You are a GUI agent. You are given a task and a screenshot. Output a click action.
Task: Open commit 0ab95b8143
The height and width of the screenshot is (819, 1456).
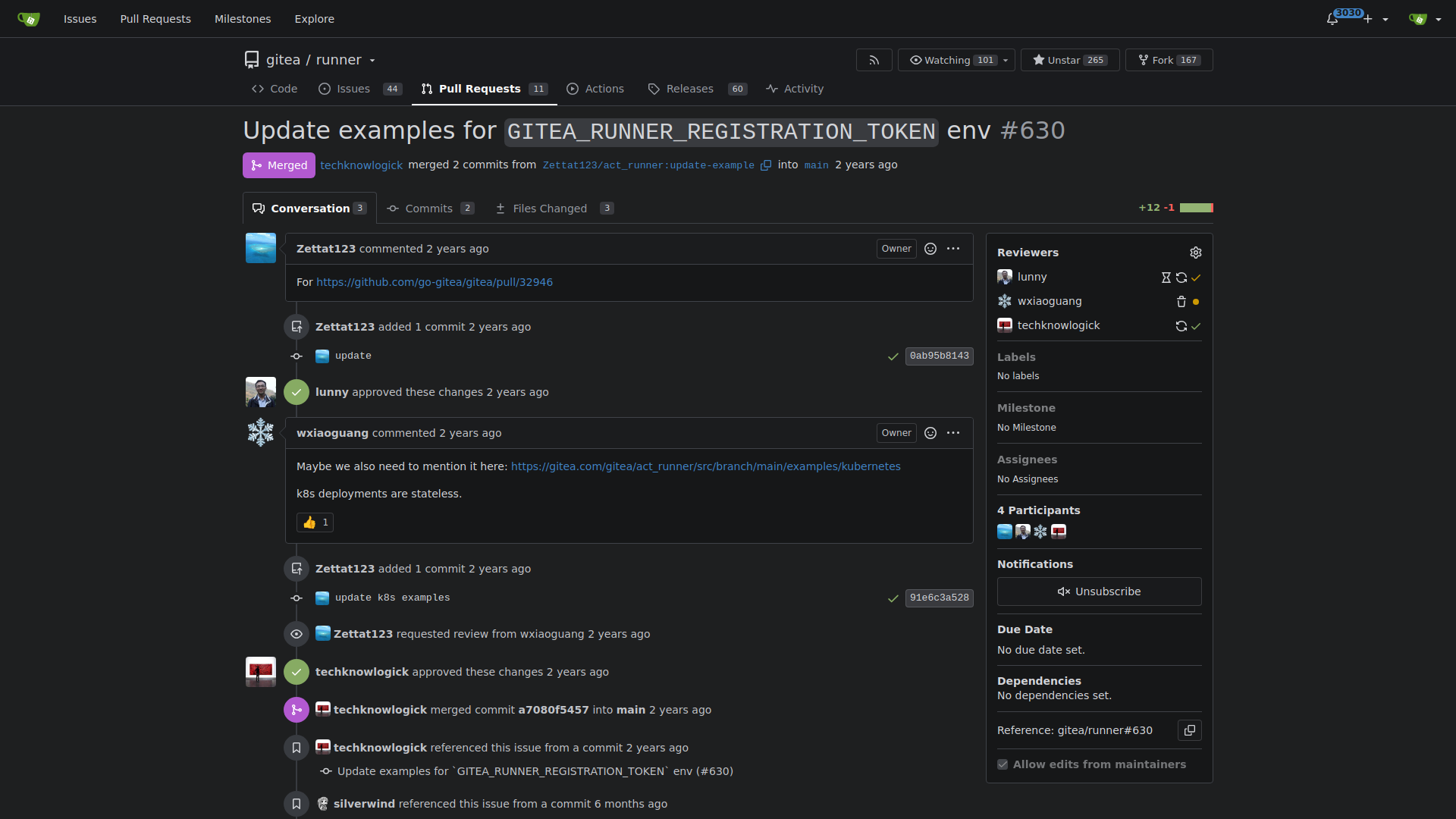click(x=939, y=356)
